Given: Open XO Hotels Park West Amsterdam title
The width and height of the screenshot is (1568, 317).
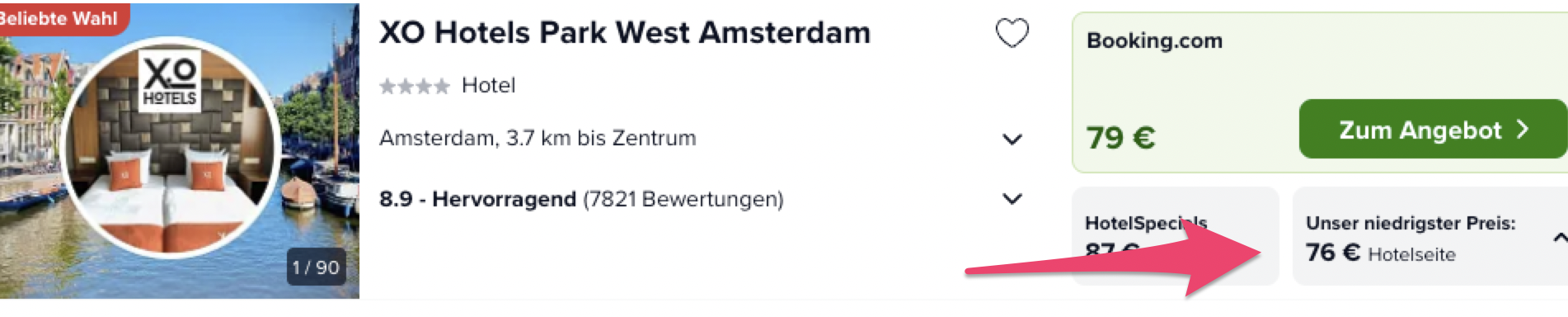Looking at the screenshot, I should coord(625,32).
